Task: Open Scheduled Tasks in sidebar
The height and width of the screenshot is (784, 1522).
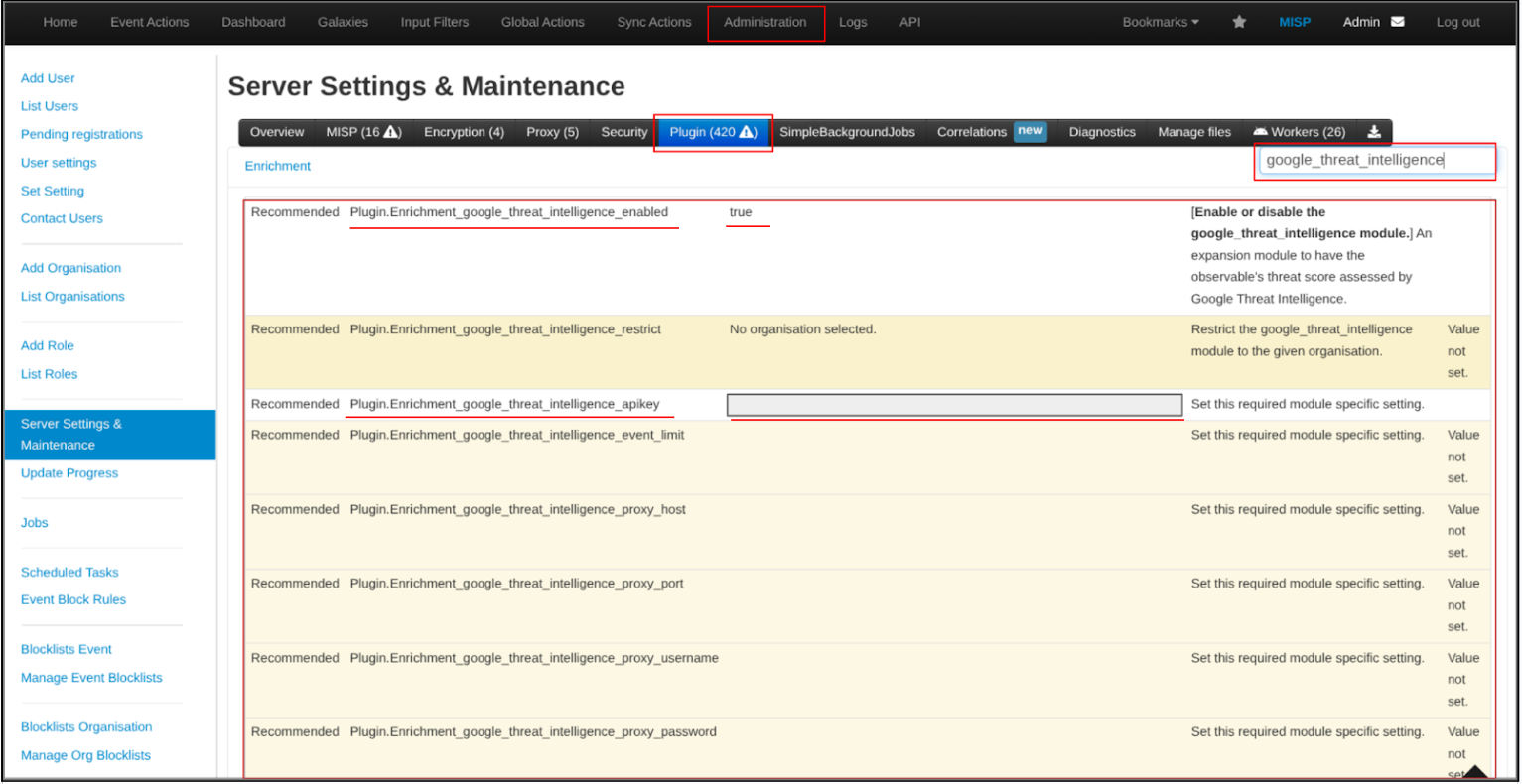Action: pos(69,573)
